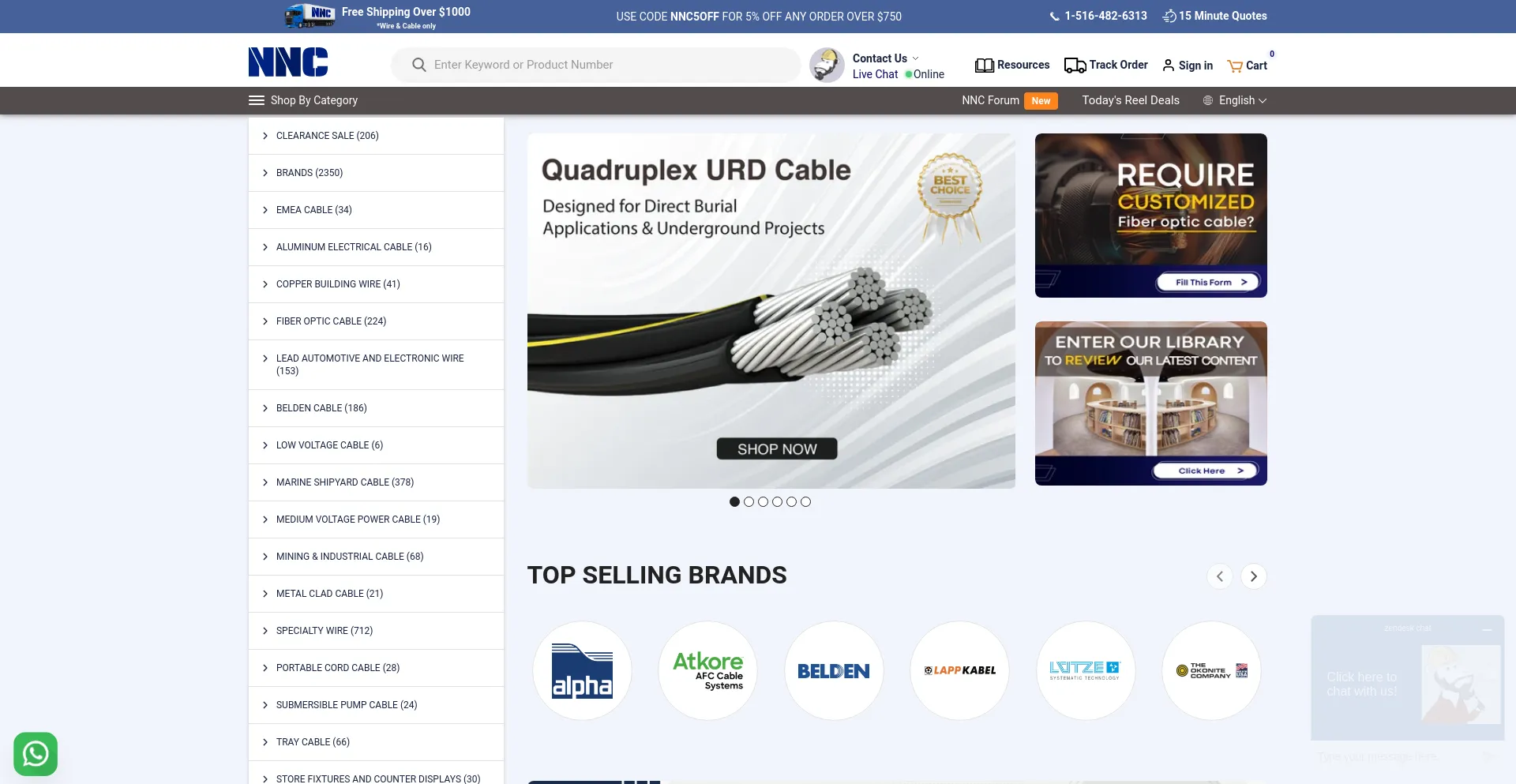Viewport: 1516px width, 784px height.
Task: Click the hamburger icon beside Shop By Category
Action: (x=255, y=100)
